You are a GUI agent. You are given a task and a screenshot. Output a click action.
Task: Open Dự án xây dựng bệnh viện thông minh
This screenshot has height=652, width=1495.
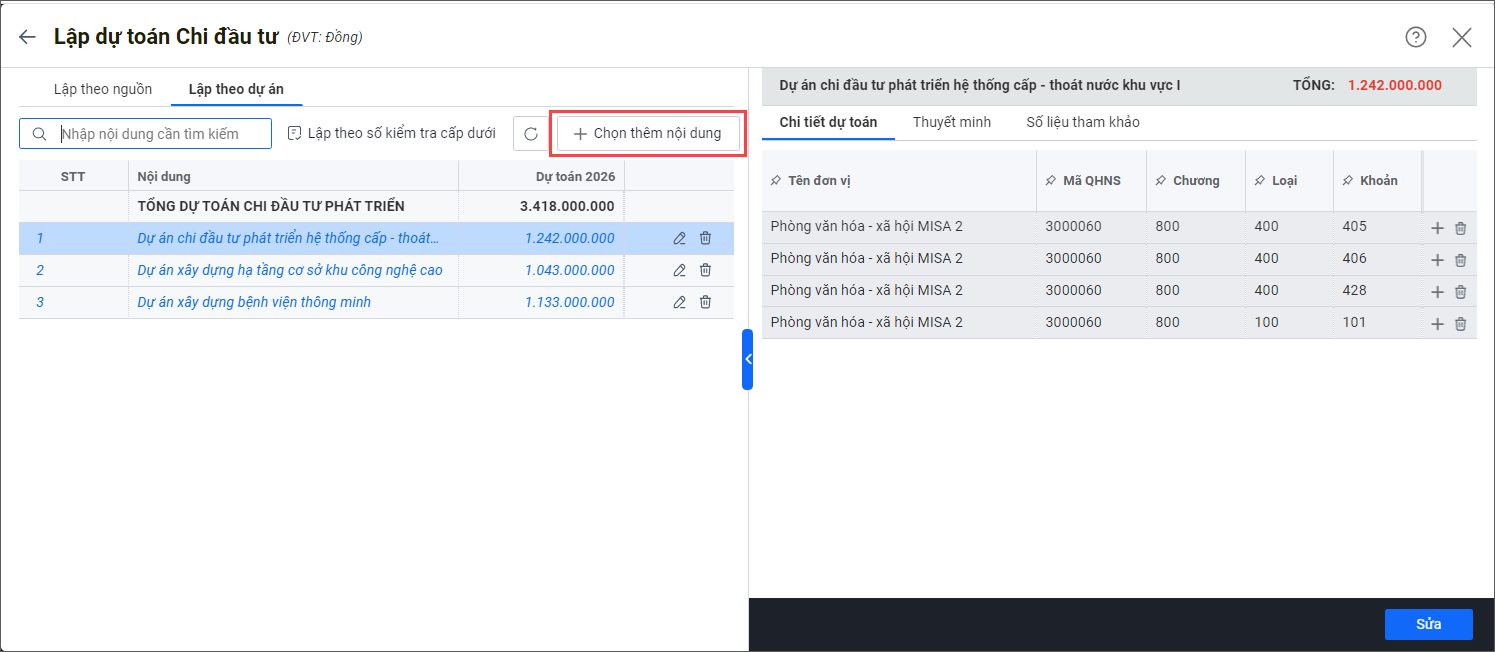point(254,302)
